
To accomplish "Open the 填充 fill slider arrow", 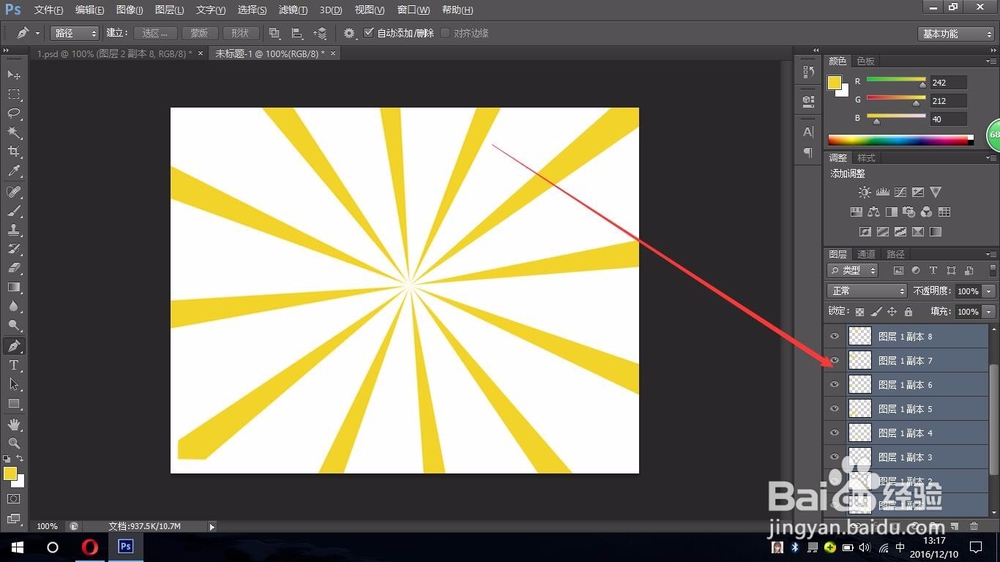I will [989, 312].
